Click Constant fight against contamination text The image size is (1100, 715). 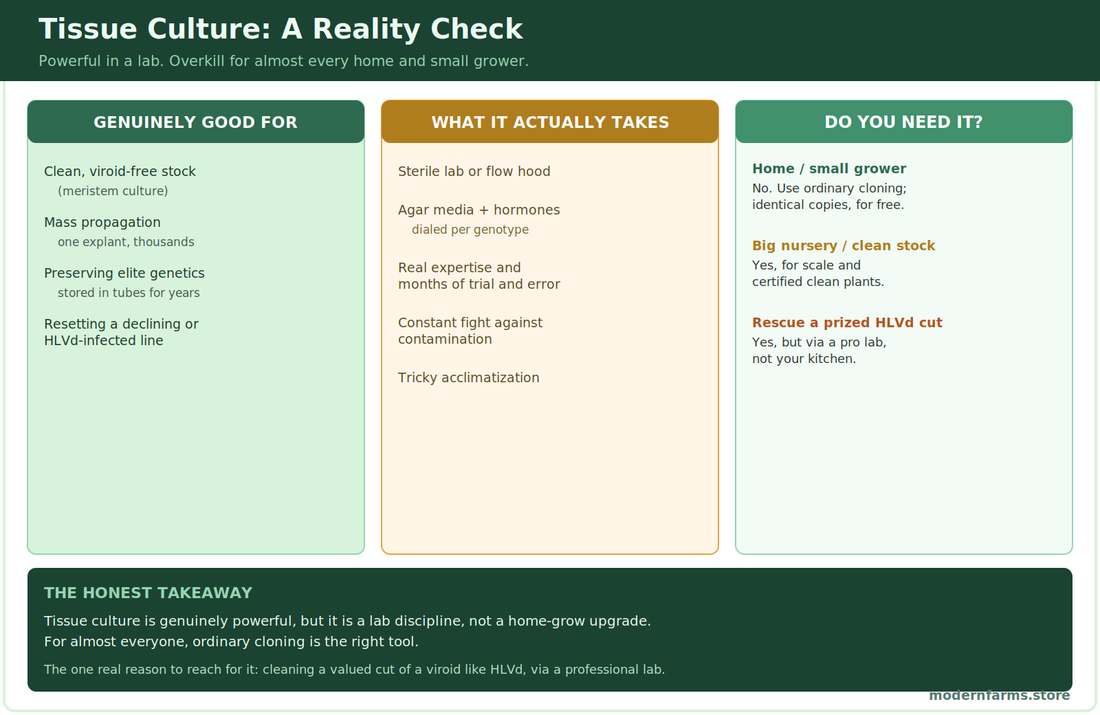tap(470, 330)
